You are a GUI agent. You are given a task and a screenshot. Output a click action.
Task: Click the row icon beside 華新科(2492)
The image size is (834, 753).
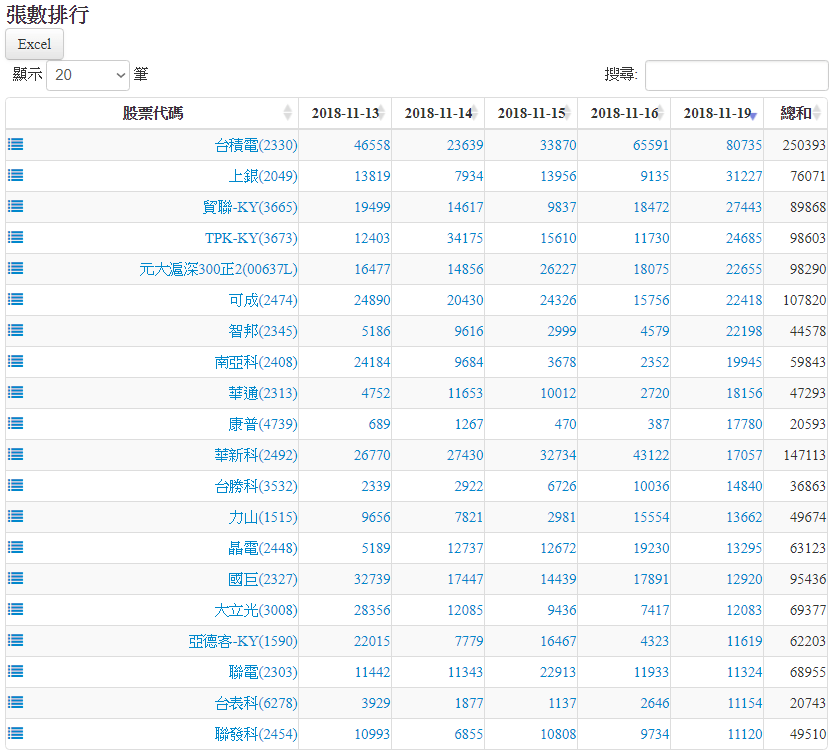click(16, 454)
